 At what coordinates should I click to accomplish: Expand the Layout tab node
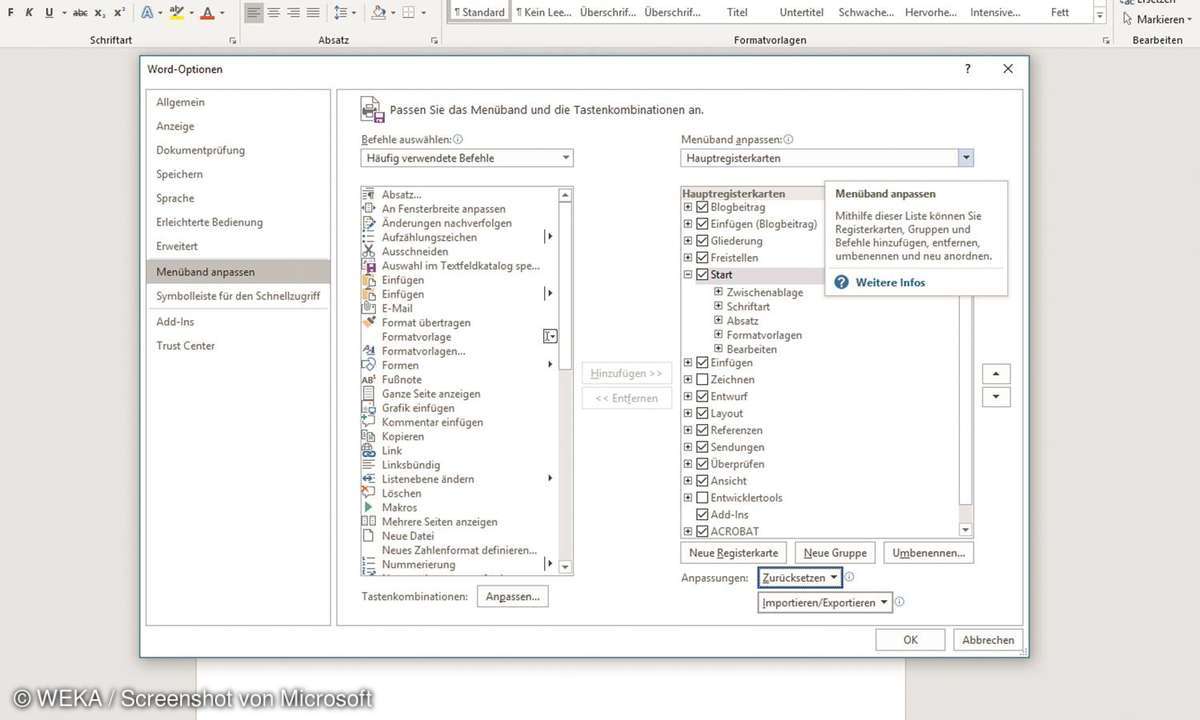click(x=688, y=413)
